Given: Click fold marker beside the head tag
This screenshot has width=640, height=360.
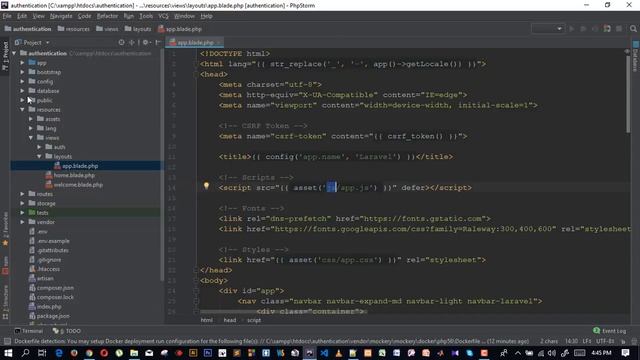Looking at the screenshot, I should click(196, 74).
